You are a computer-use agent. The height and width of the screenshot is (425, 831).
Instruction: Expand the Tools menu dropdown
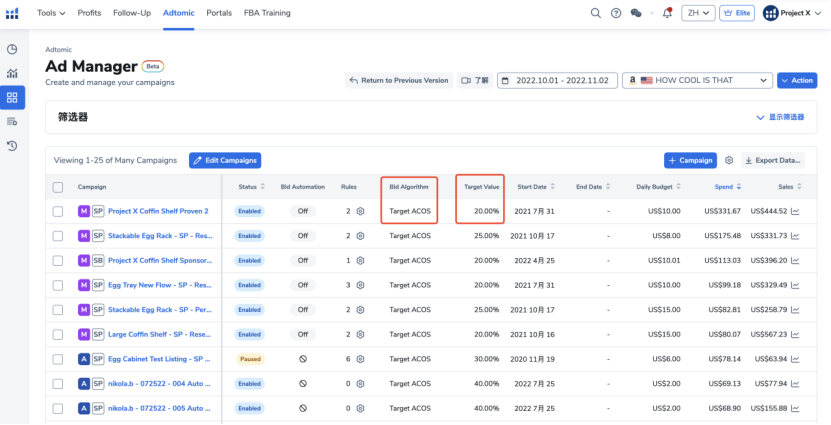[51, 13]
